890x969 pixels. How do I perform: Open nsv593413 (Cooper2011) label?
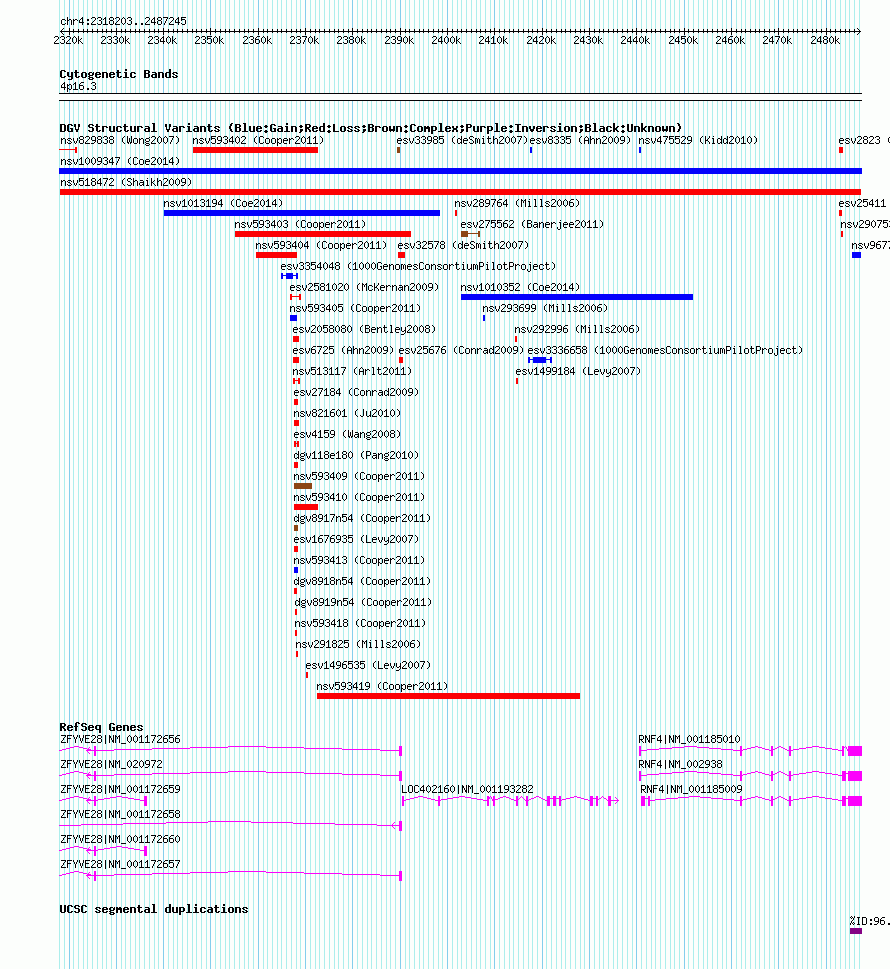(x=359, y=561)
